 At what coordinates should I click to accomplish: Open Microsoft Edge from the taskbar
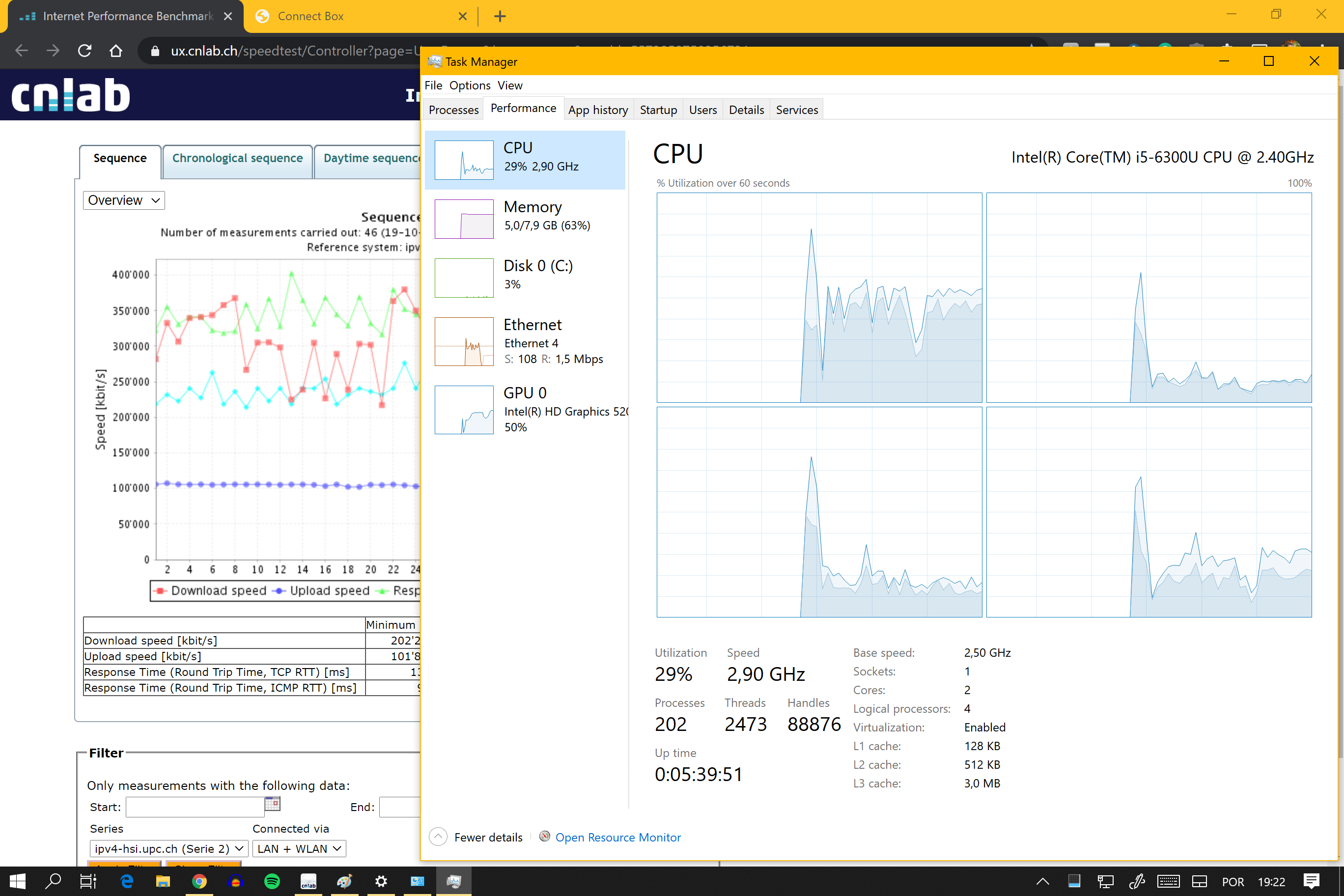tap(127, 881)
